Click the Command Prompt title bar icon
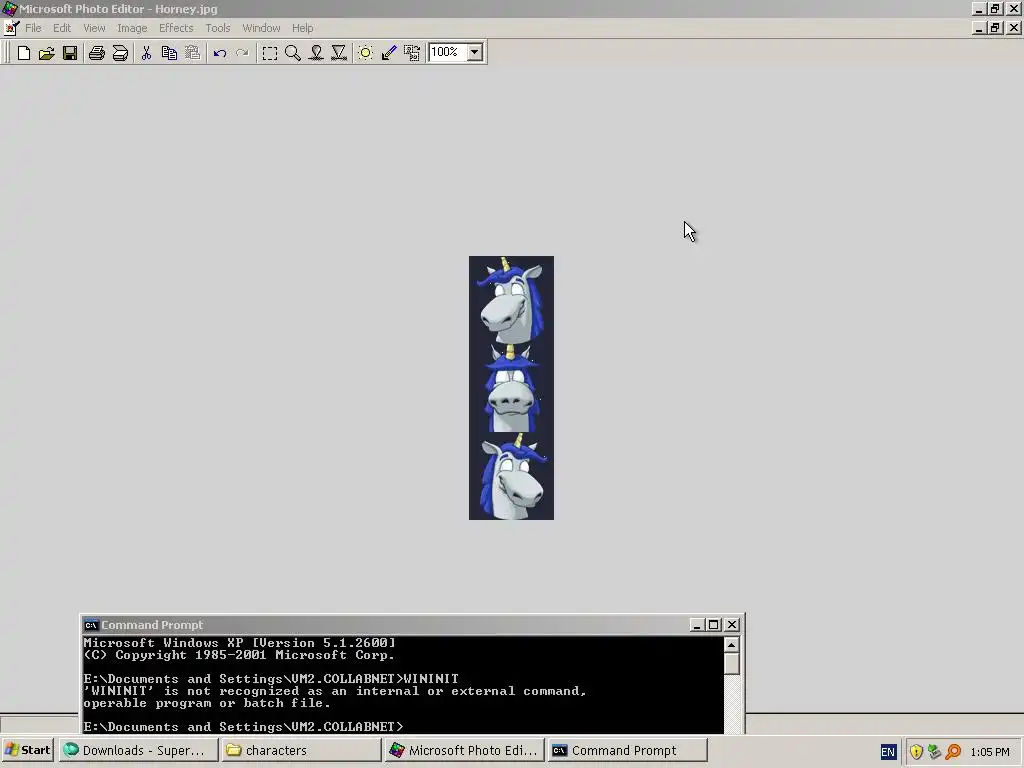The width and height of the screenshot is (1024, 768). [91, 625]
